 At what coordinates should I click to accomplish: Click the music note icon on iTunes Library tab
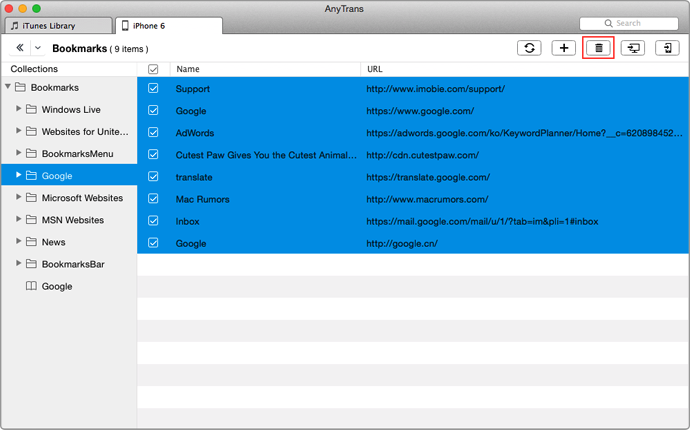(15, 26)
